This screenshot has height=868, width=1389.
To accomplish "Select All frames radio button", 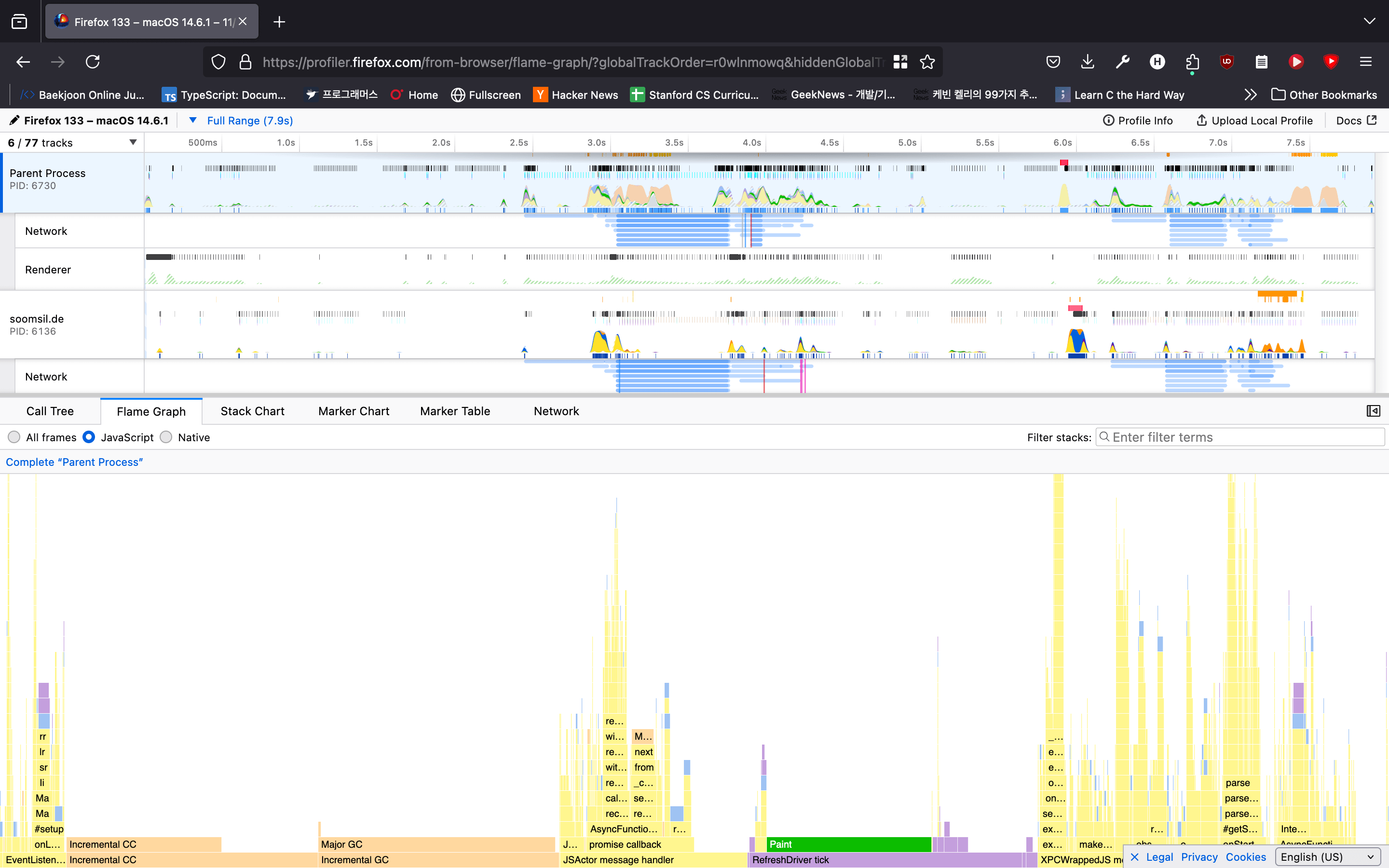I will click(x=14, y=437).
